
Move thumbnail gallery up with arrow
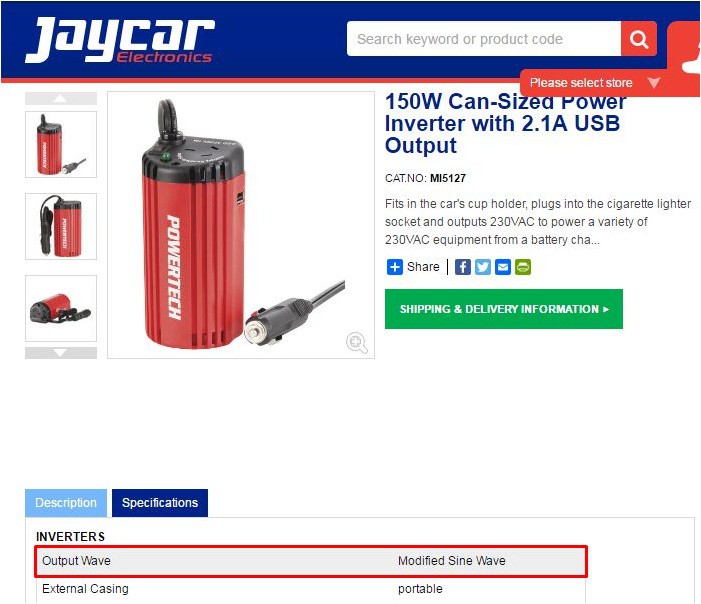click(61, 98)
